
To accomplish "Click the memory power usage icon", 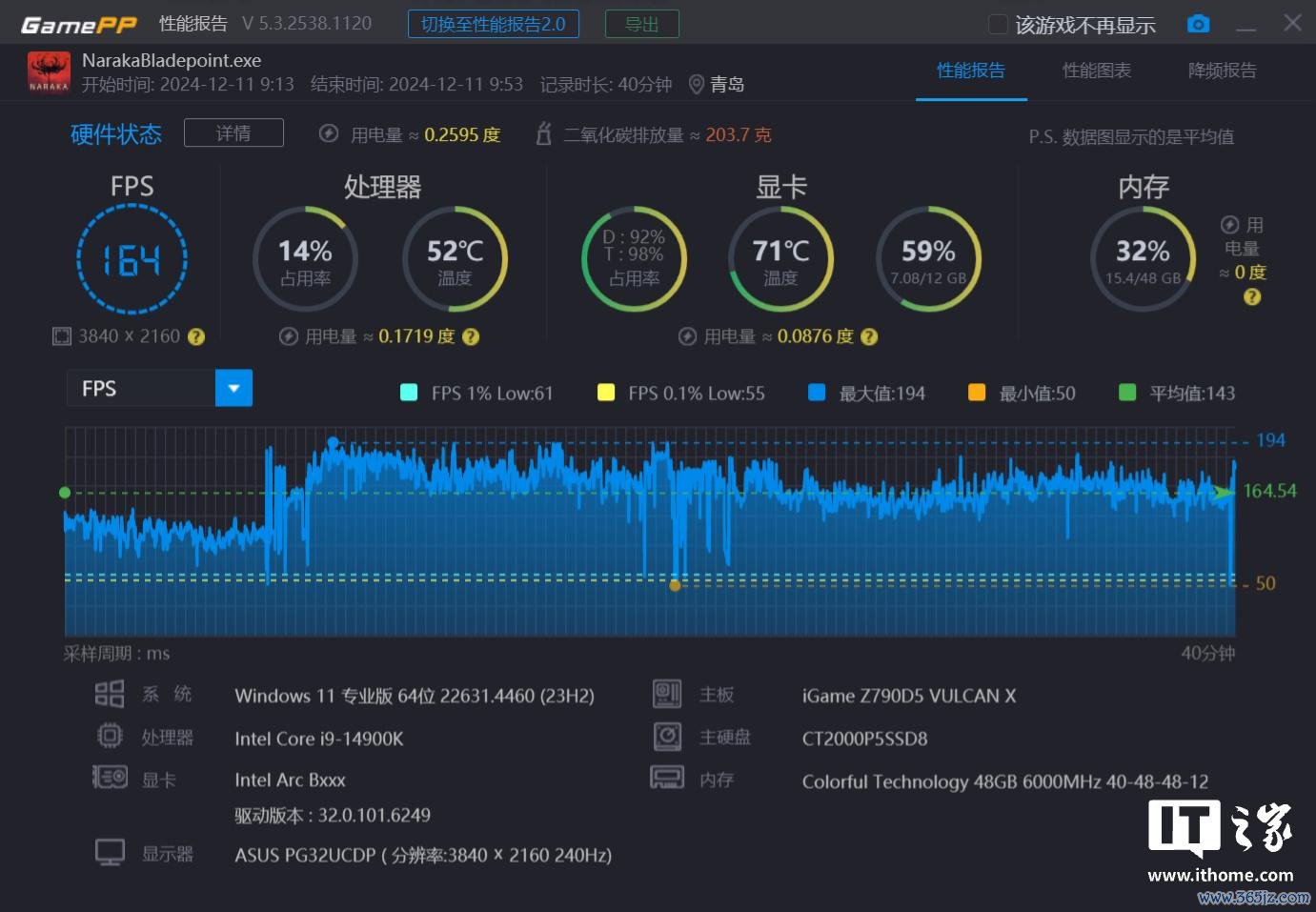I will [1229, 225].
